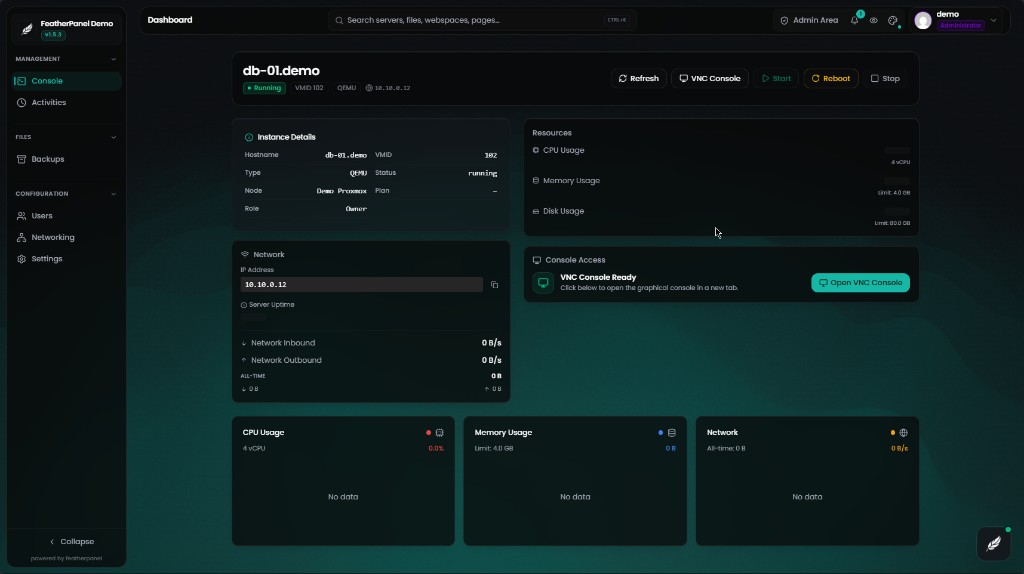Toggle the eye visibility icon in header
Screen dimensions: 1024x574
(x=873, y=20)
